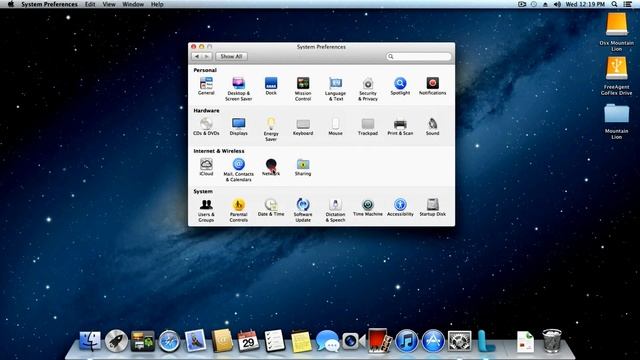Open Software Update preferences
Image resolution: width=640 pixels, height=360 pixels.
point(303,210)
